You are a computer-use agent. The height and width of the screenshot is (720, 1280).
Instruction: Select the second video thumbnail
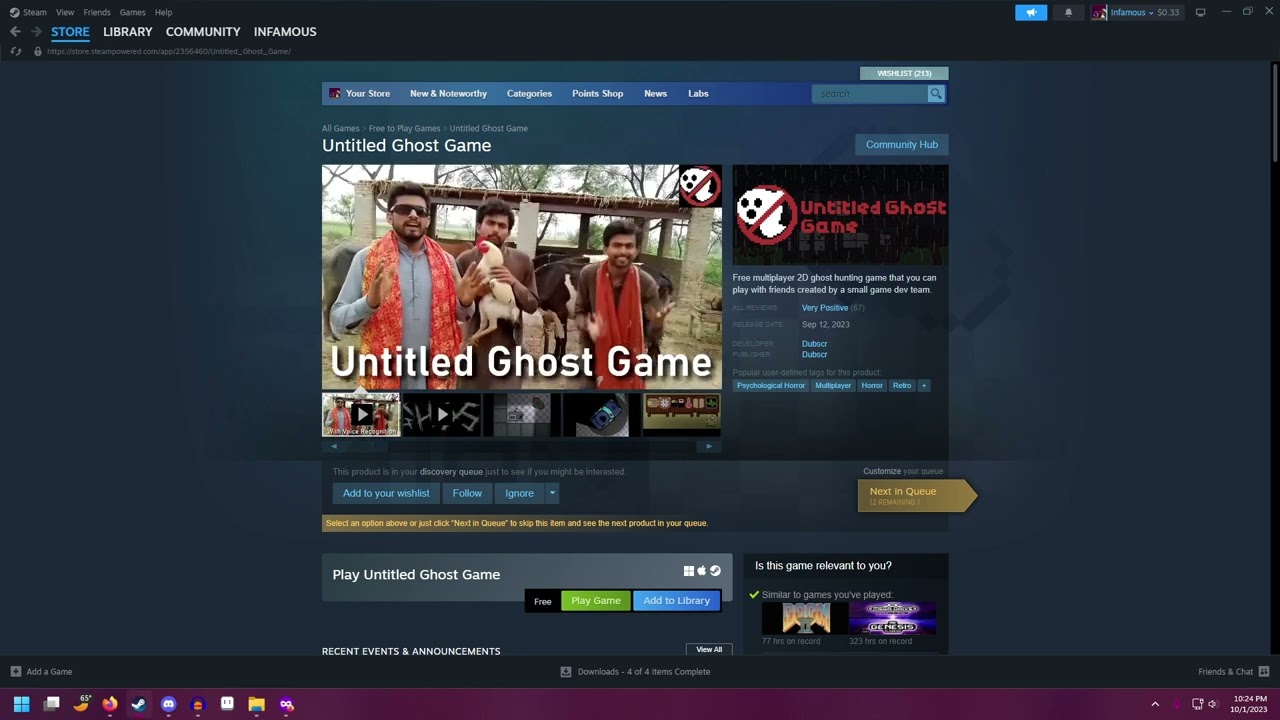point(441,414)
